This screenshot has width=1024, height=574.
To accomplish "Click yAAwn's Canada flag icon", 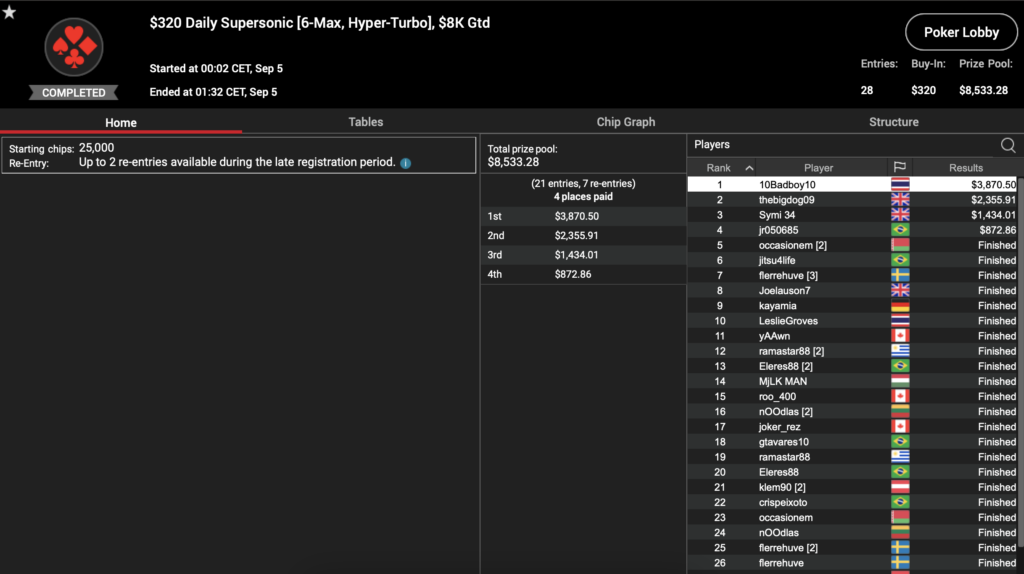I will pos(900,336).
